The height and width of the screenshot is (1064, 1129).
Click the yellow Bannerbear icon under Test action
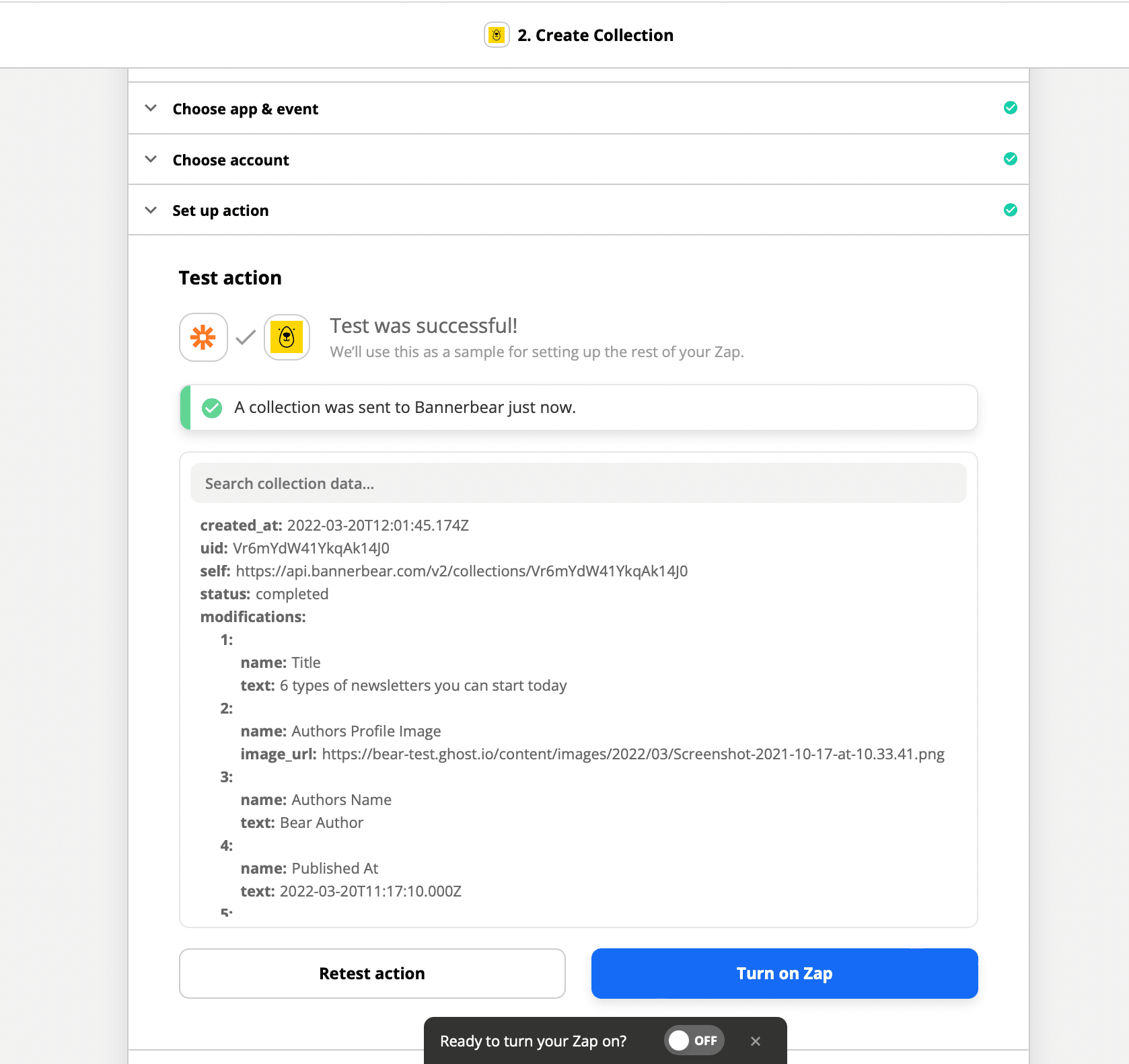tap(287, 338)
